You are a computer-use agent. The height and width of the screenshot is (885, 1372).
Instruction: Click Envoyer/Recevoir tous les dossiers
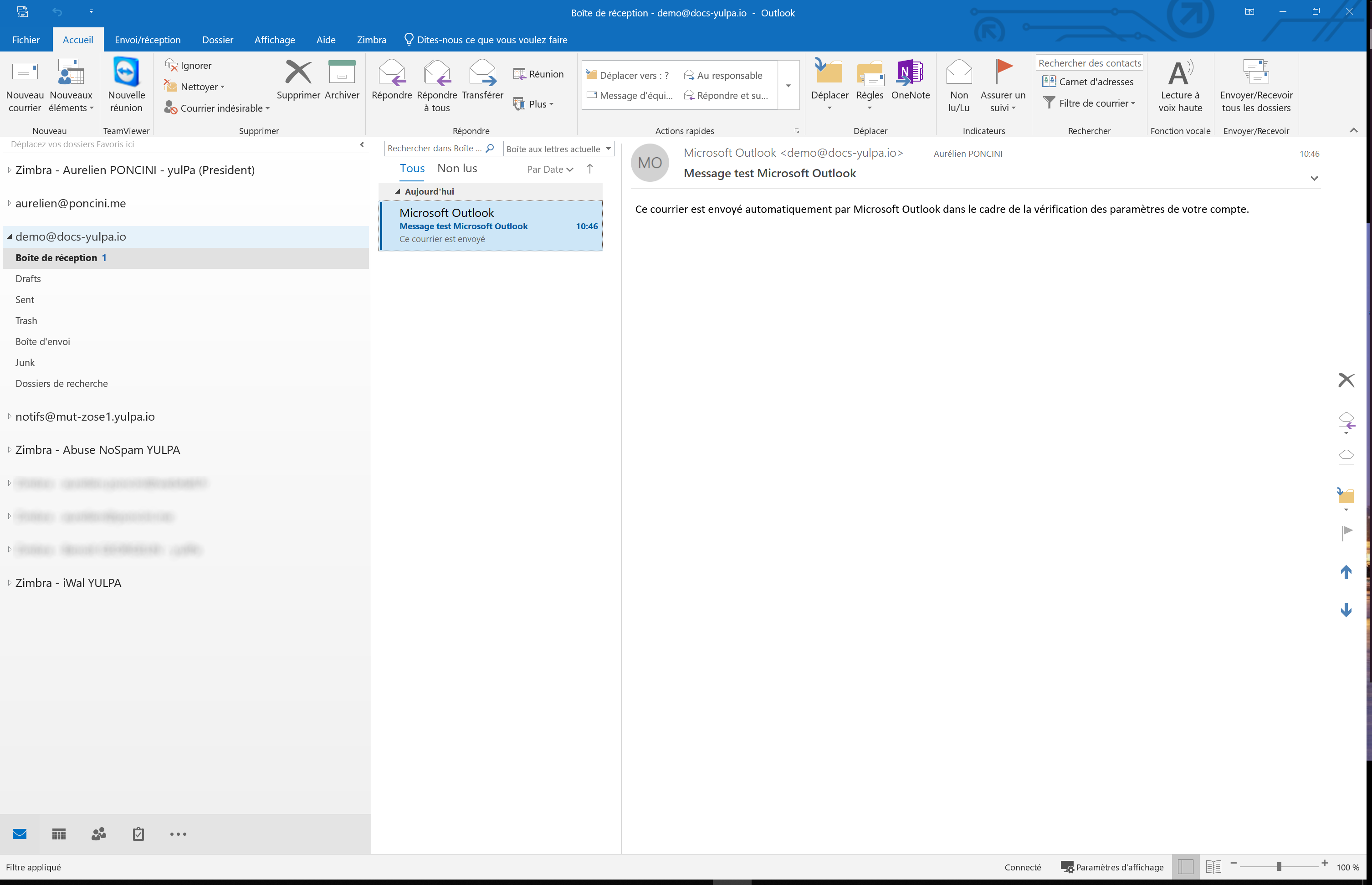[1256, 85]
